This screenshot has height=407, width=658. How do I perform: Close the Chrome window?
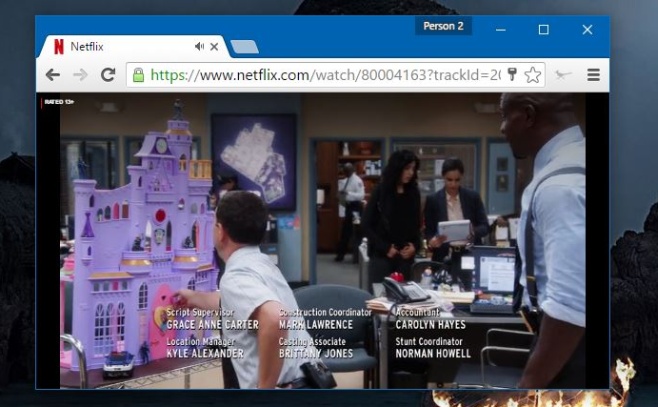(x=587, y=29)
